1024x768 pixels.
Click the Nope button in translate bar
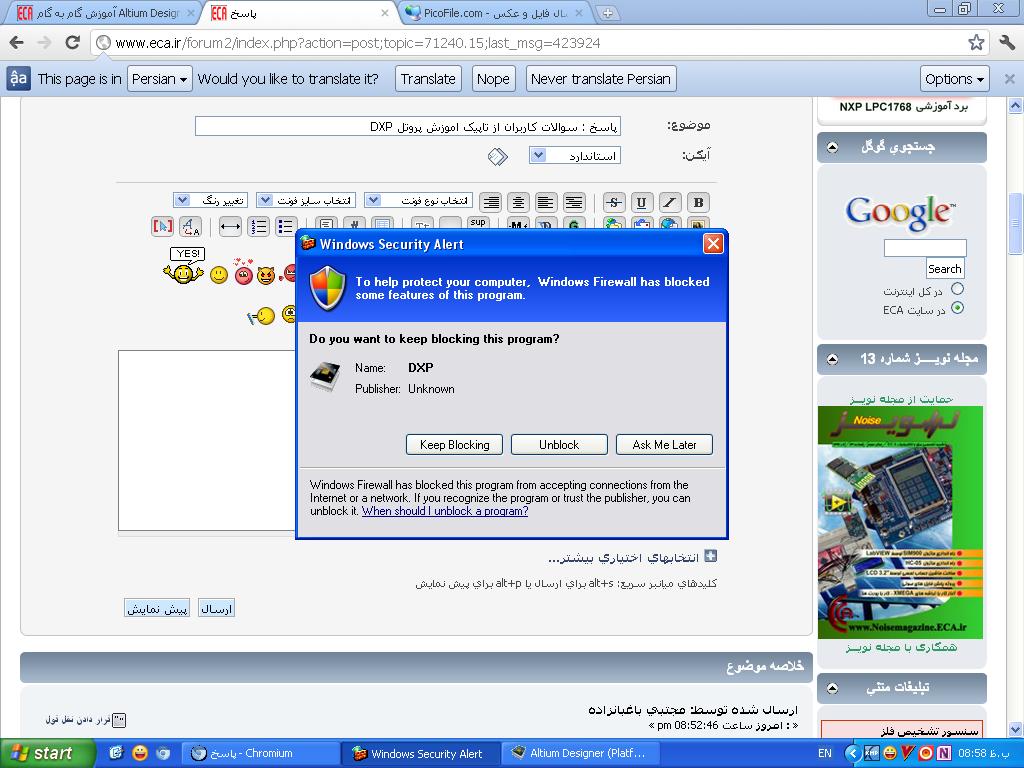(493, 79)
